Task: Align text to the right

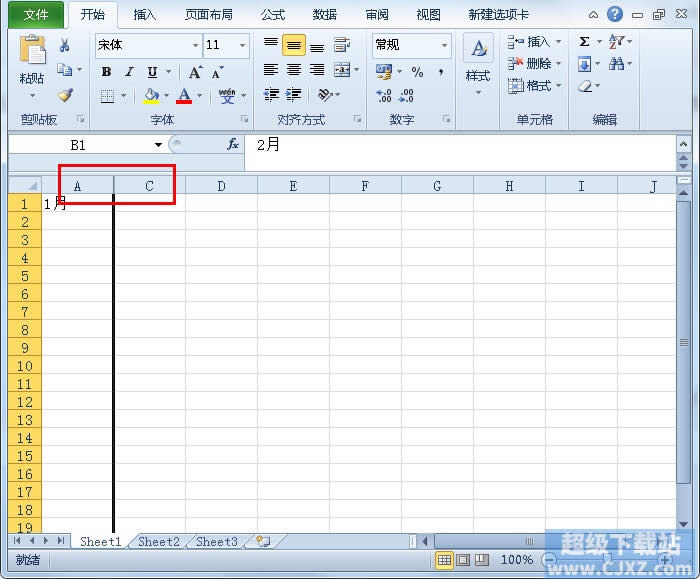Action: click(x=317, y=70)
